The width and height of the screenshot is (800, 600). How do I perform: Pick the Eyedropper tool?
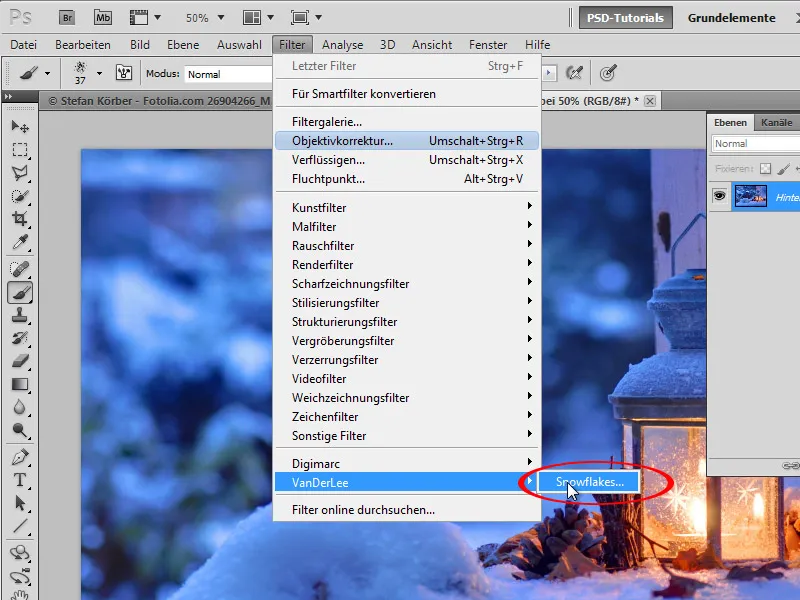coord(13,240)
